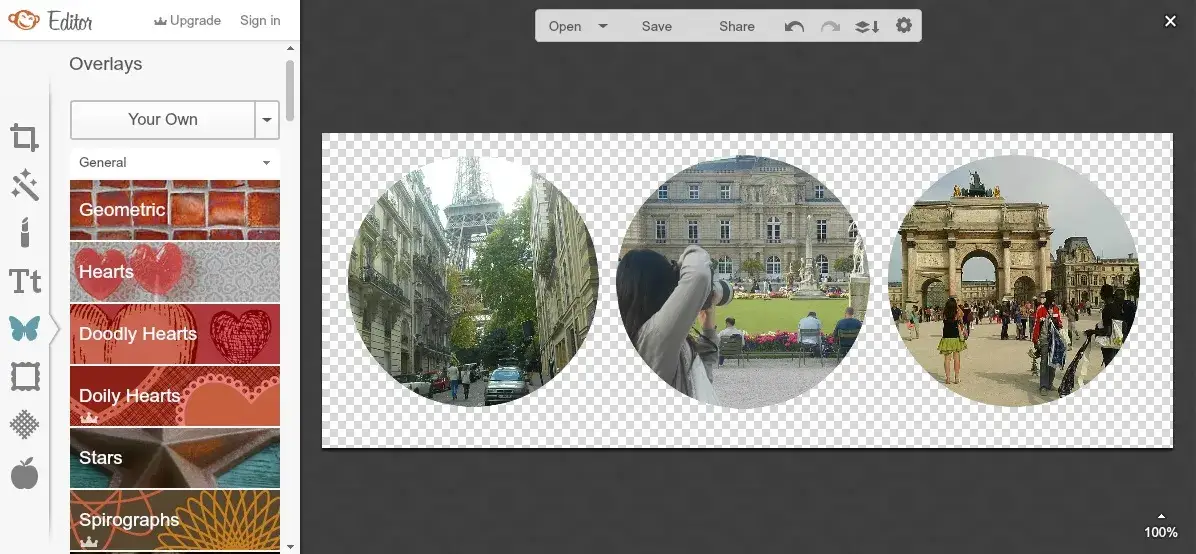The image size is (1196, 554).
Task: Expand the Open menu dropdown arrow
Action: (x=603, y=26)
